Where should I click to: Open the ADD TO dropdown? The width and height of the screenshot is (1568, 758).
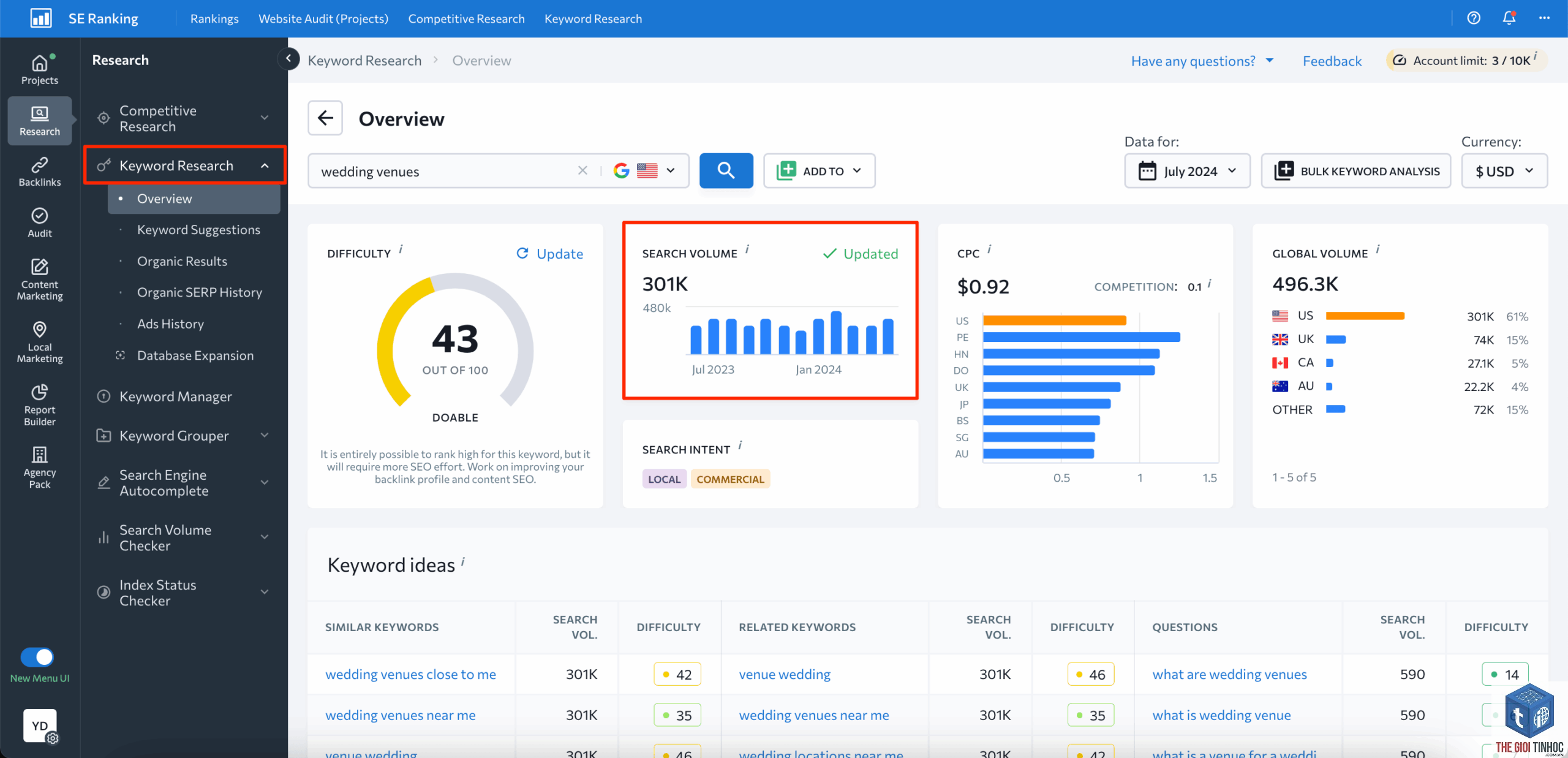[819, 170]
